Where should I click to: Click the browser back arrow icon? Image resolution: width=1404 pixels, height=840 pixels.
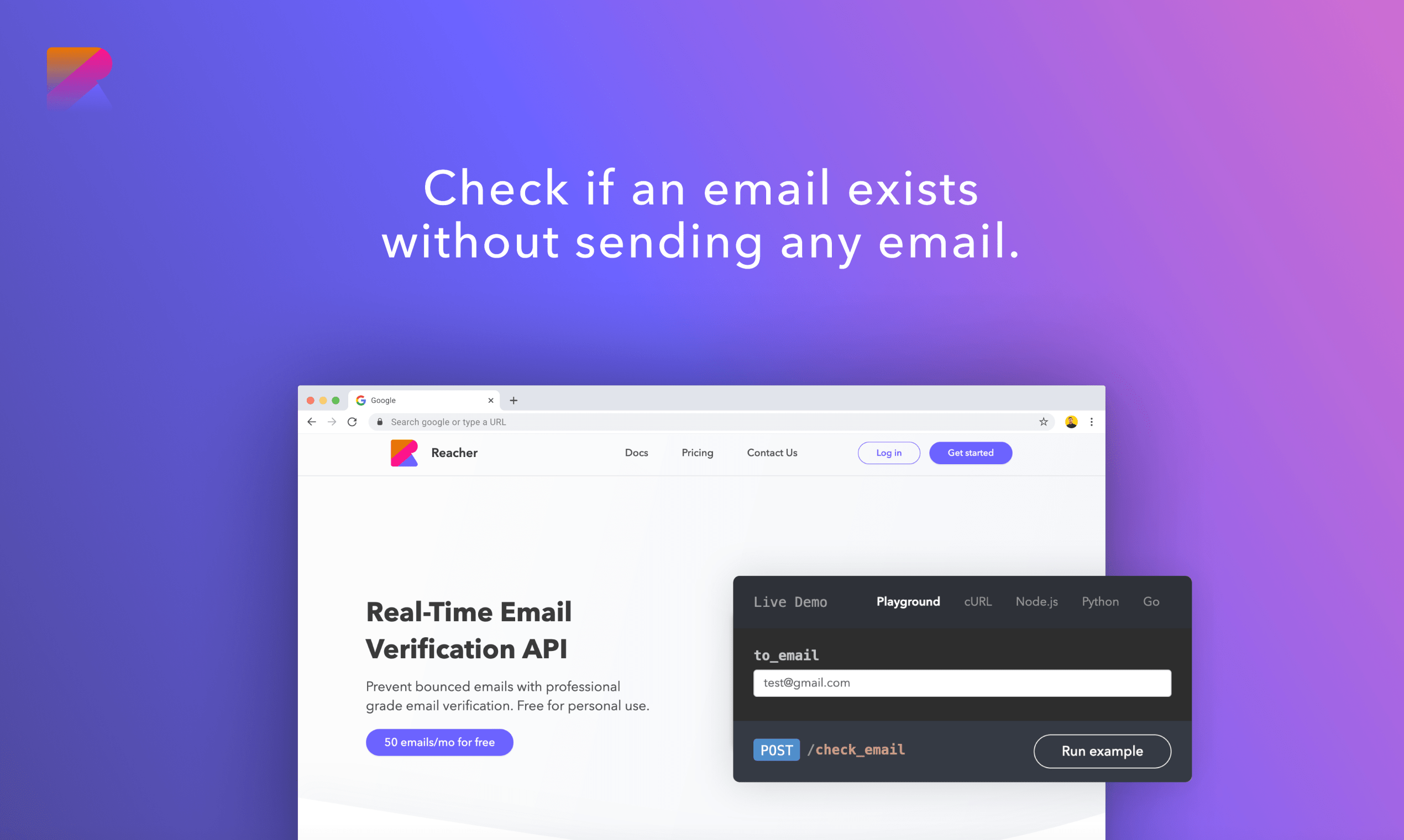point(313,421)
